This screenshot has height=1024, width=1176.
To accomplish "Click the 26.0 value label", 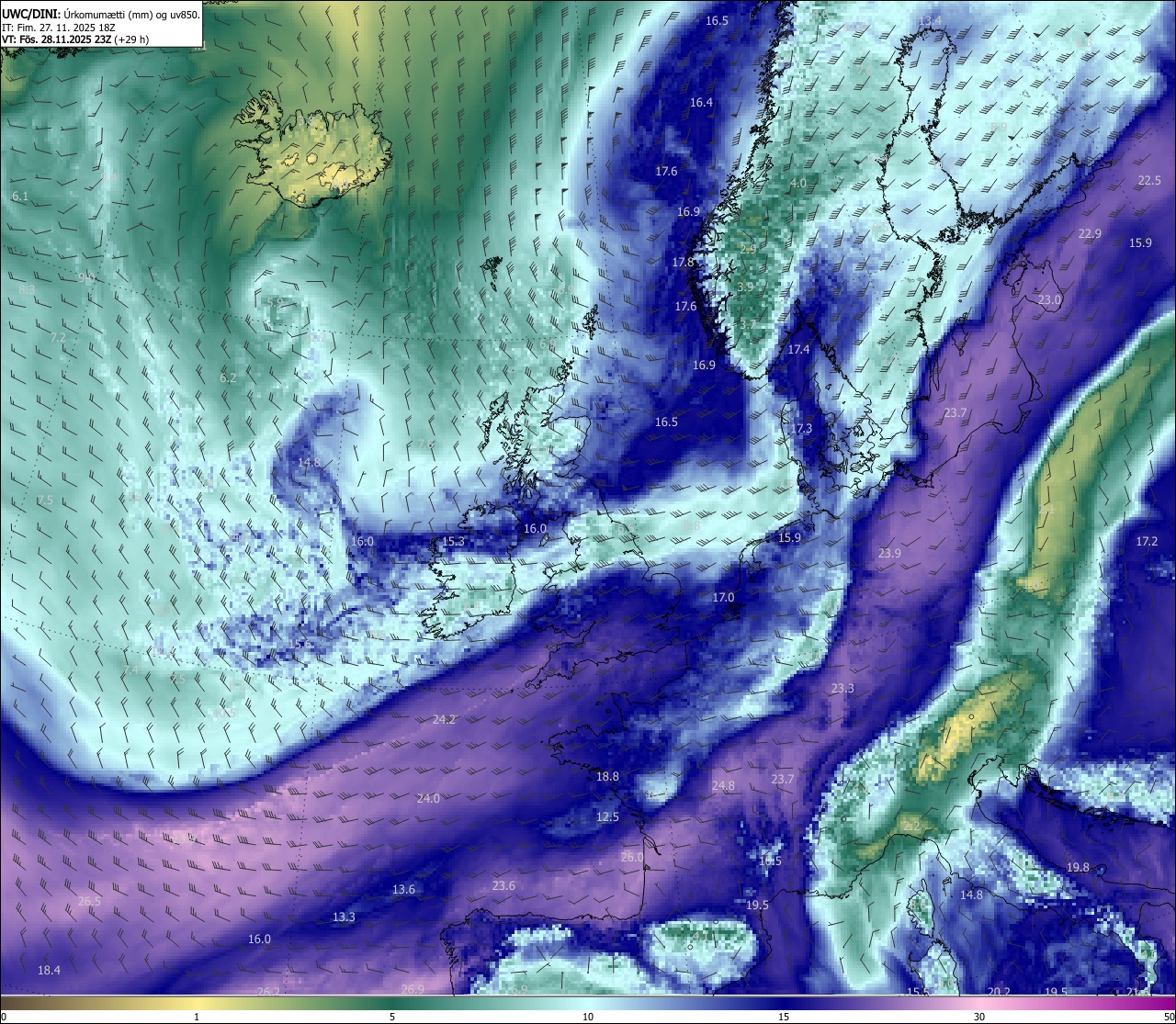I will 632,858.
